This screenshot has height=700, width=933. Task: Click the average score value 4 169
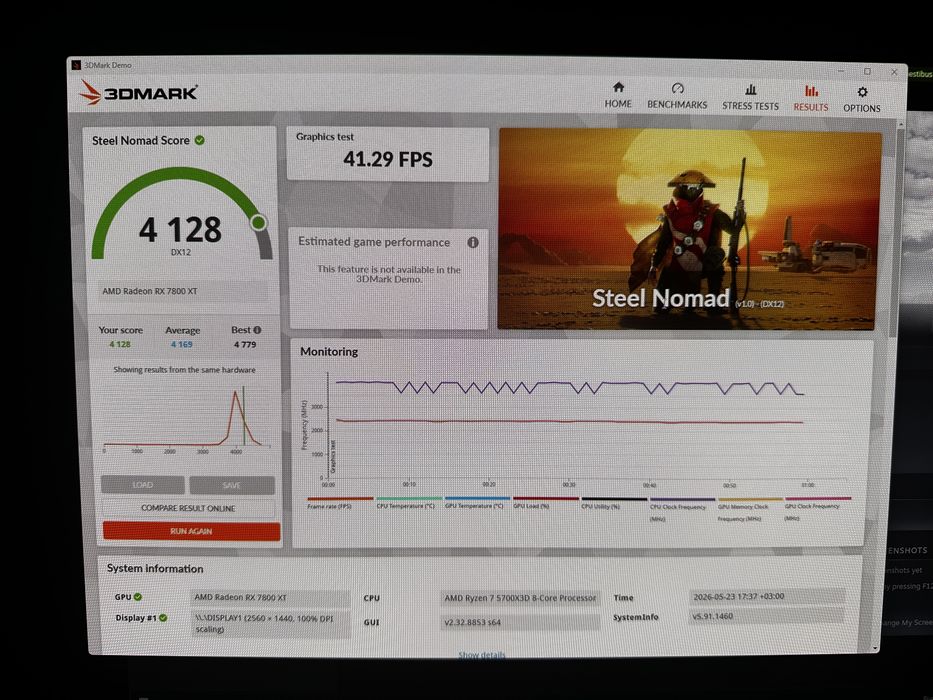coord(181,345)
